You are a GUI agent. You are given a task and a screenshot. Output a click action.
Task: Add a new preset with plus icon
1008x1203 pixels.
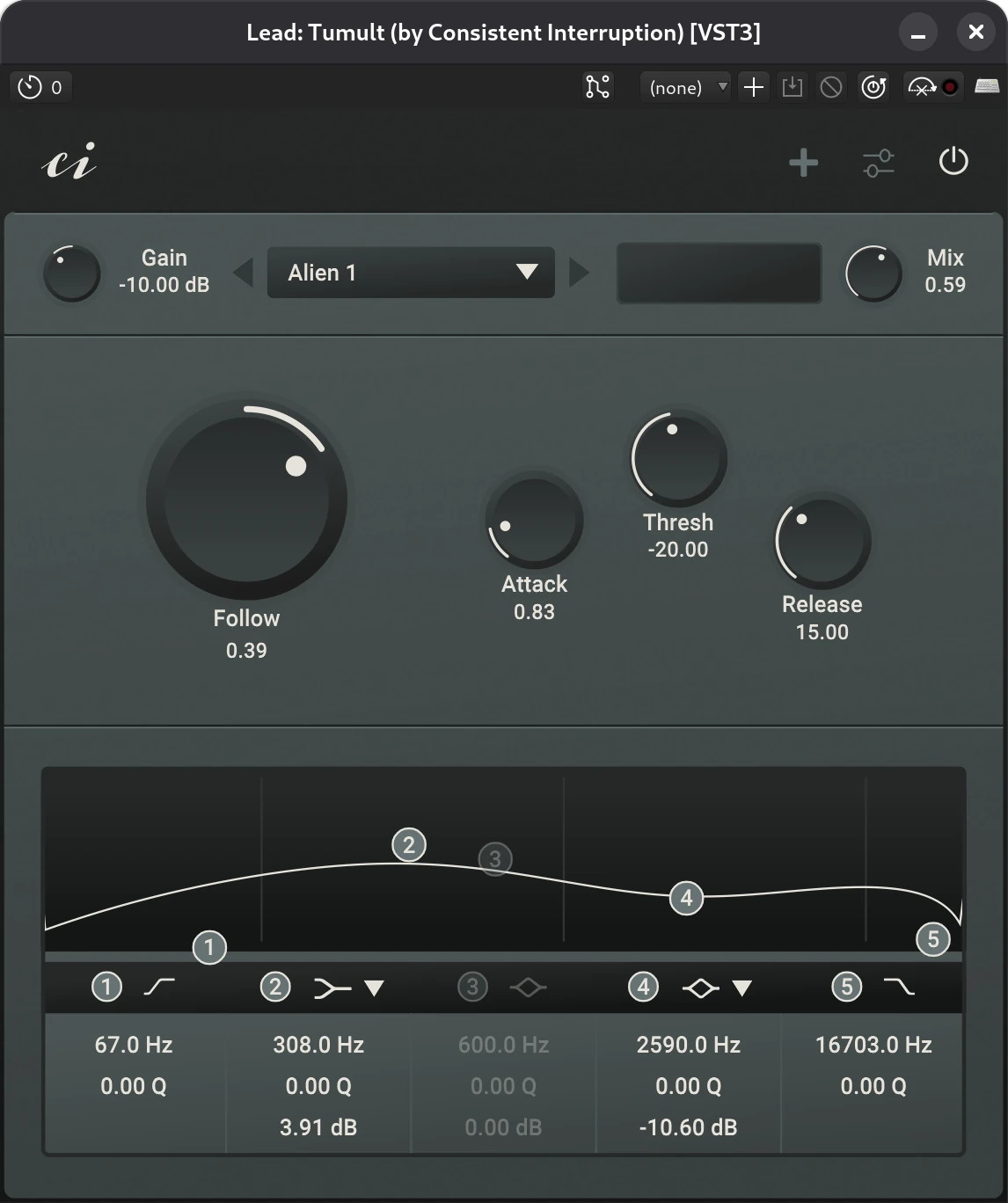pos(754,87)
